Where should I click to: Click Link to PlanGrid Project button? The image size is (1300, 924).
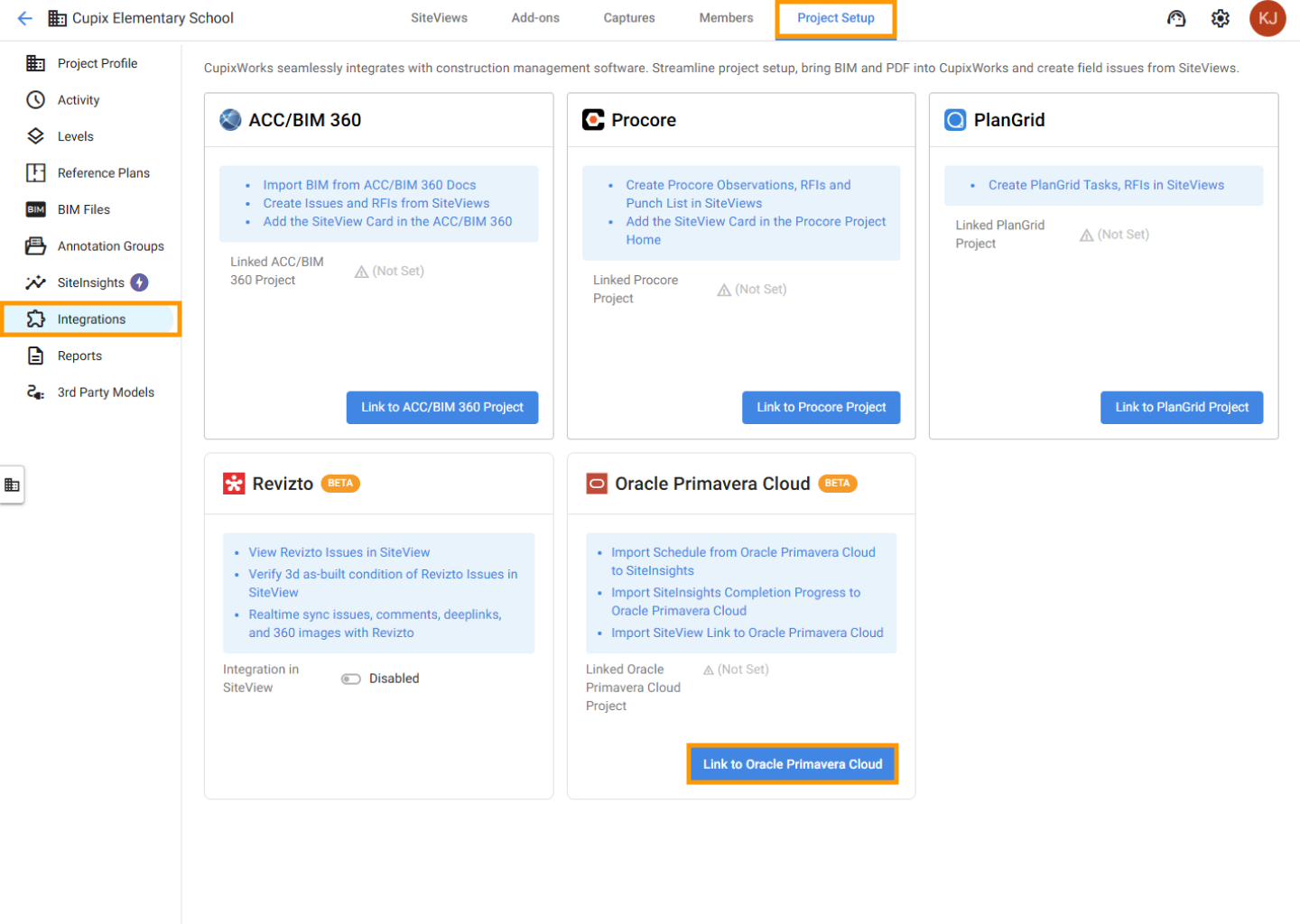pyautogui.click(x=1182, y=408)
